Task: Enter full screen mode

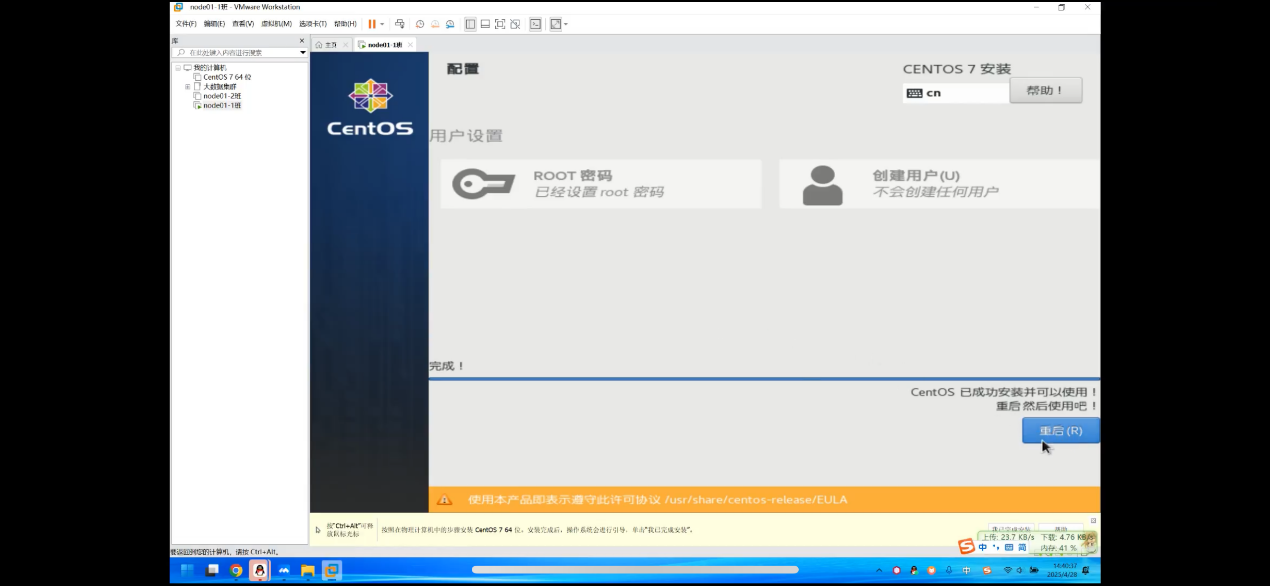Action: click(501, 24)
